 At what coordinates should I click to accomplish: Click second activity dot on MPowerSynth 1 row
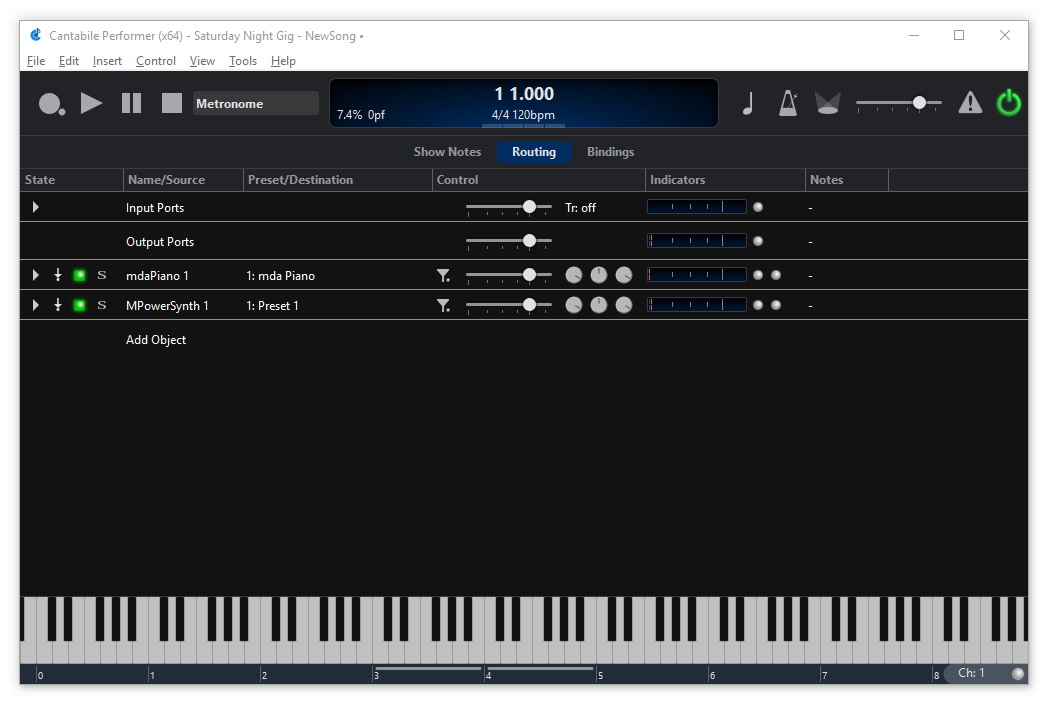(776, 305)
